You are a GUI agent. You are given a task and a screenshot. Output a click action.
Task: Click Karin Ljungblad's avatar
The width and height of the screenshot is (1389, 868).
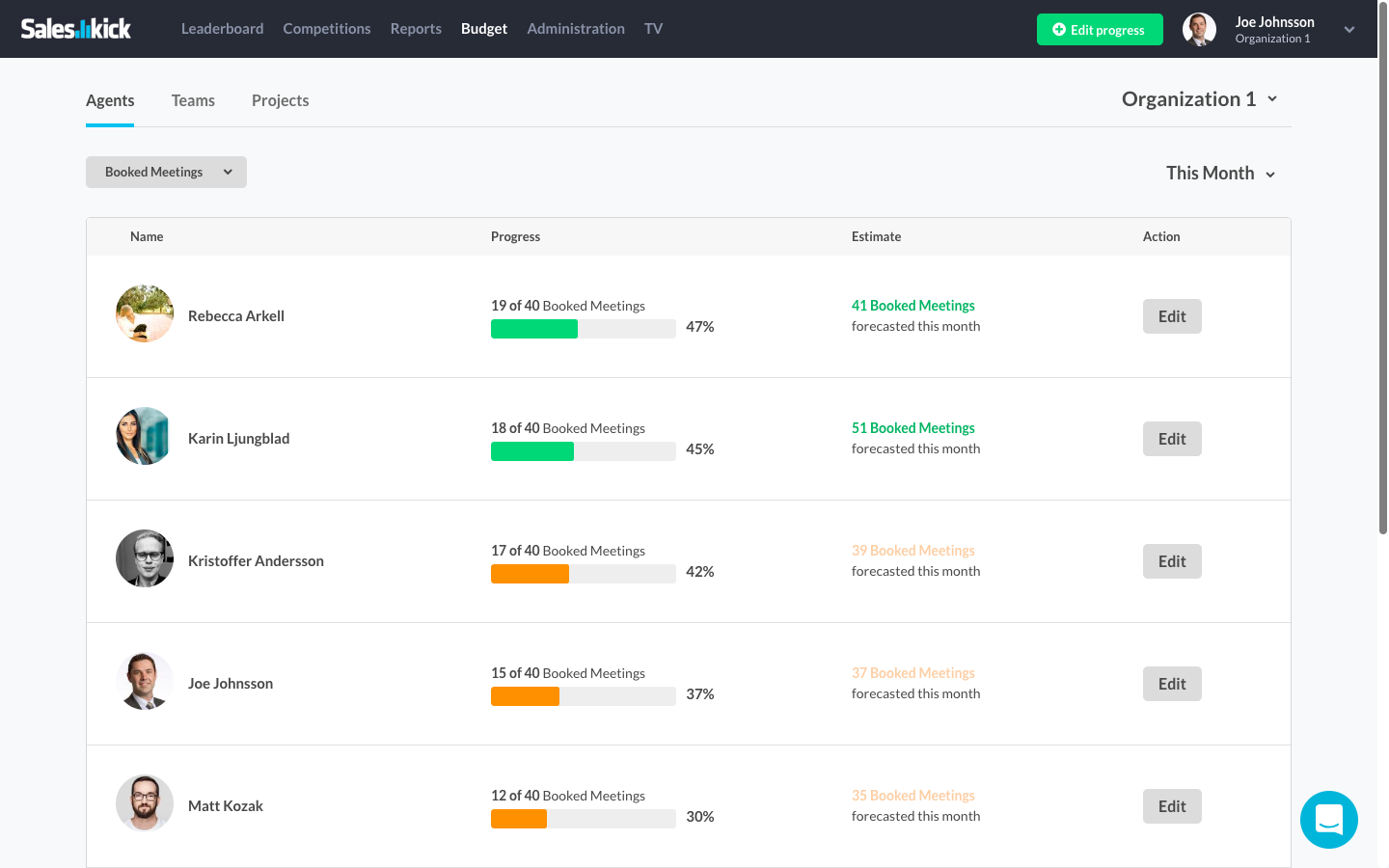(x=145, y=436)
